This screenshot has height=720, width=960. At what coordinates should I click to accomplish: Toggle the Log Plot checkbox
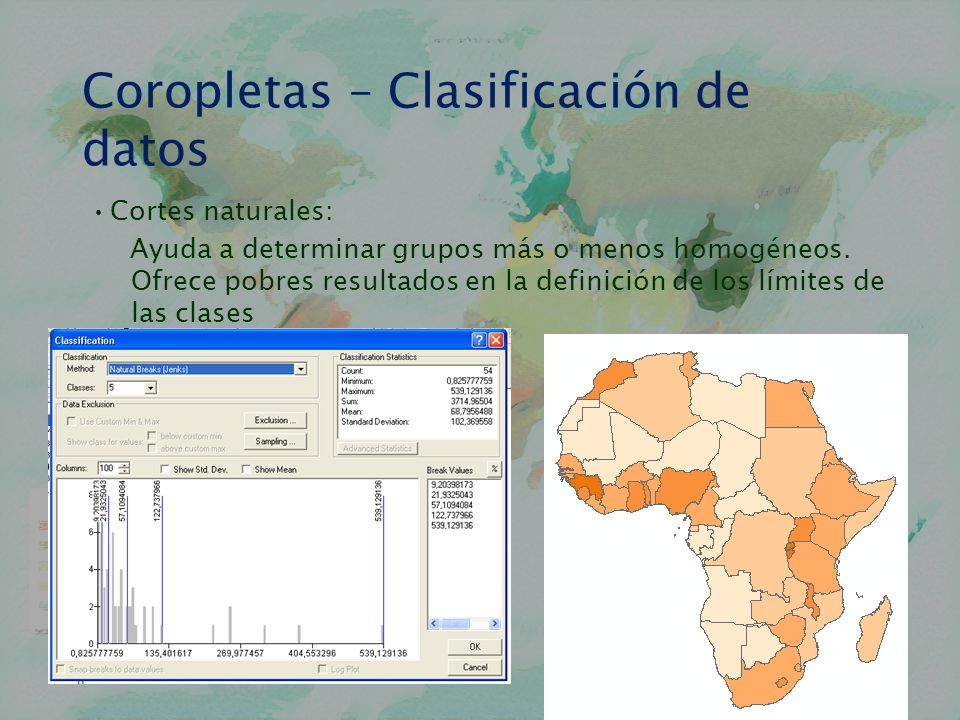point(322,669)
